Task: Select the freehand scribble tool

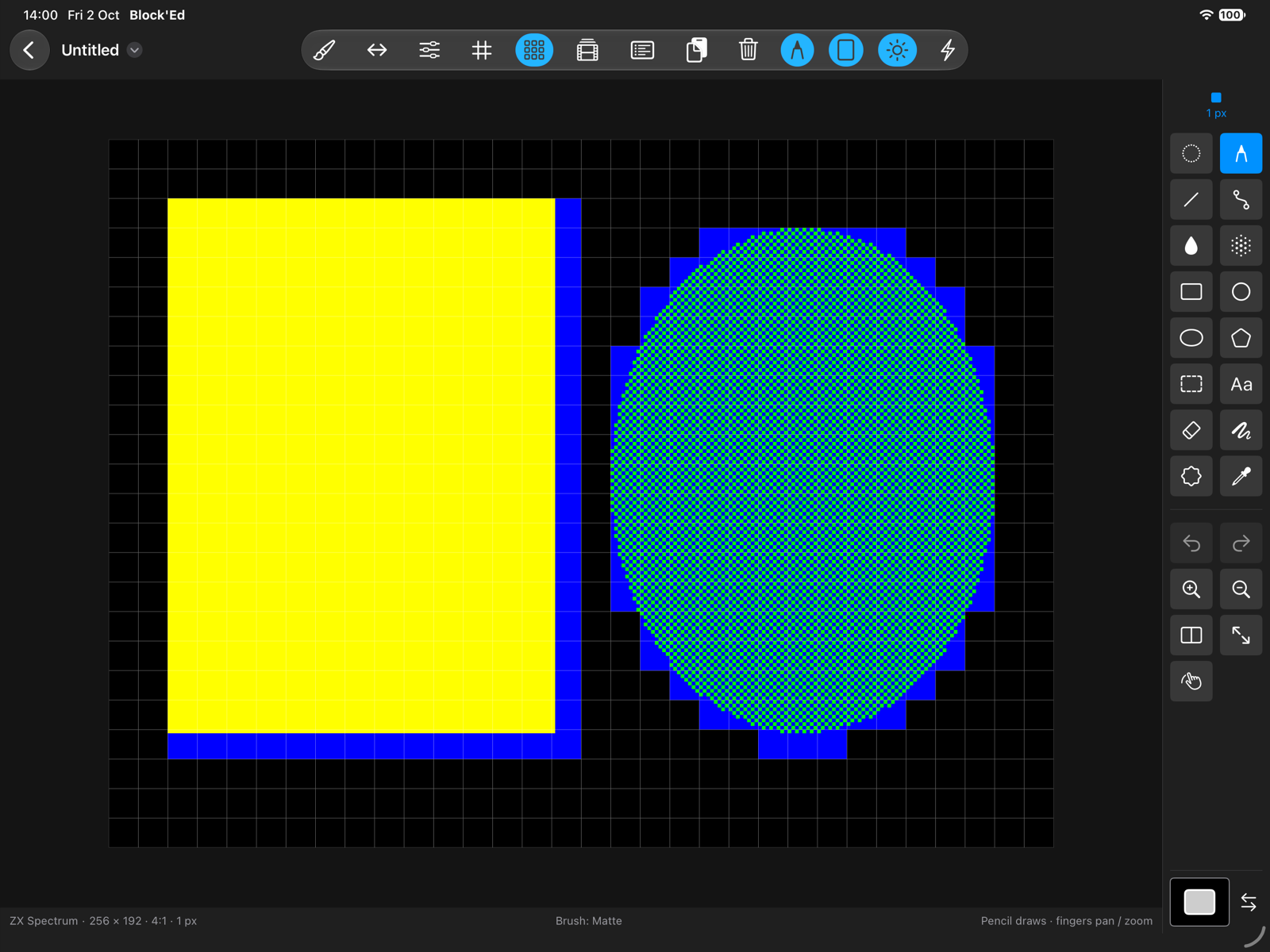Action: pos(1241,430)
